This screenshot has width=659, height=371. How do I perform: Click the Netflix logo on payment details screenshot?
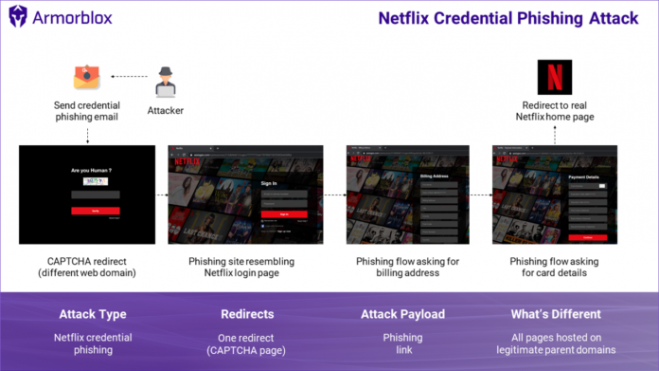pos(507,159)
